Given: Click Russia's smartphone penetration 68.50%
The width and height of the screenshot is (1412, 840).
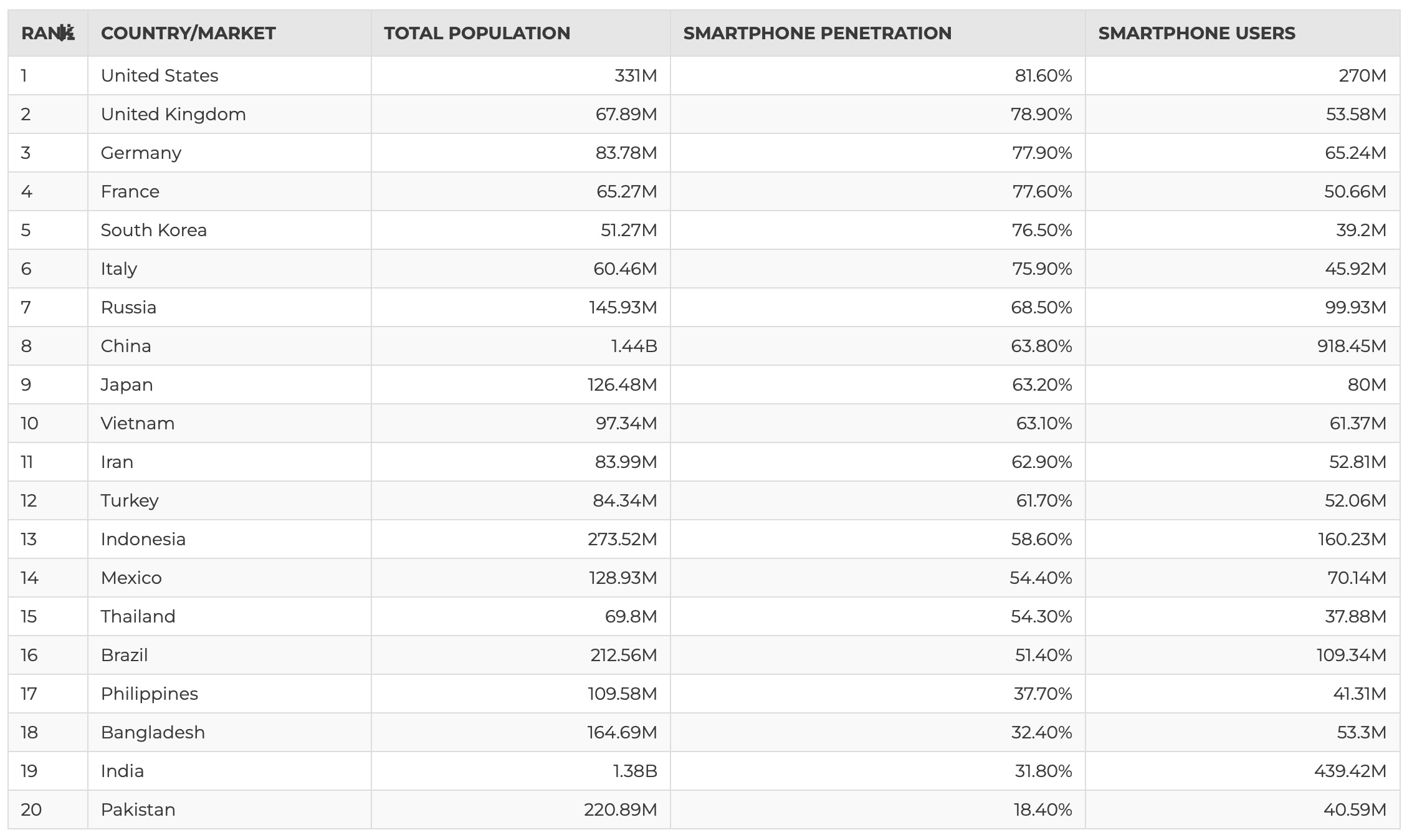Looking at the screenshot, I should coord(1041,308).
